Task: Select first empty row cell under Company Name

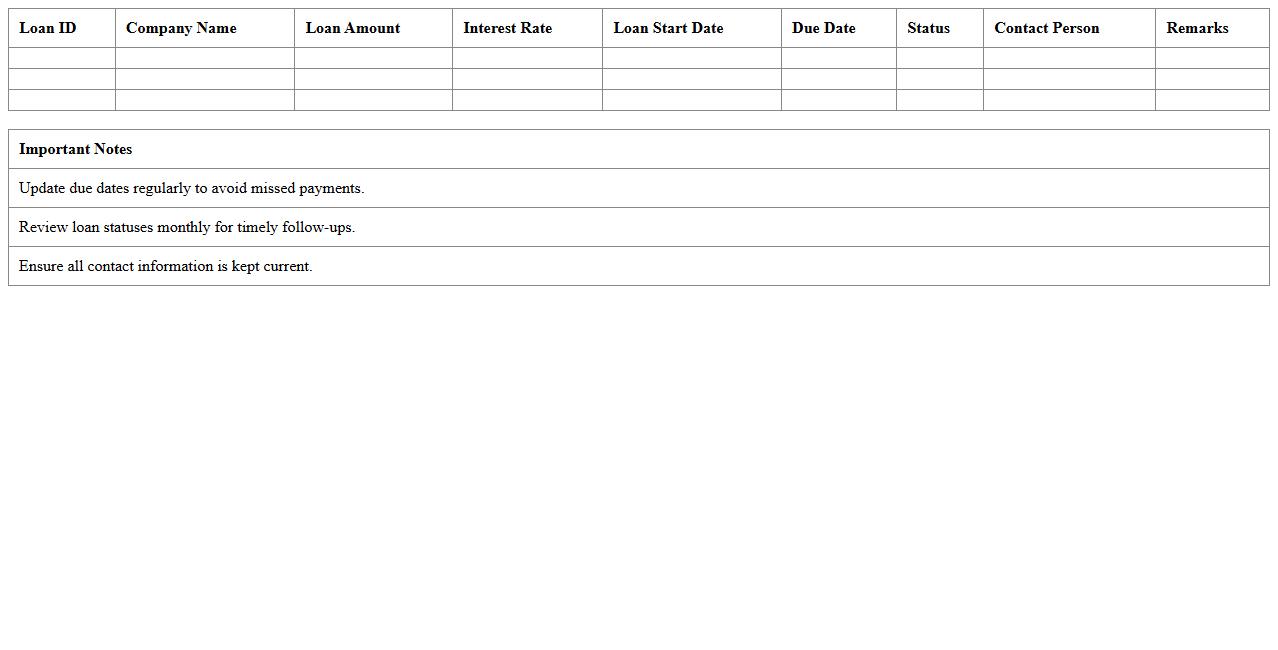Action: (204, 58)
